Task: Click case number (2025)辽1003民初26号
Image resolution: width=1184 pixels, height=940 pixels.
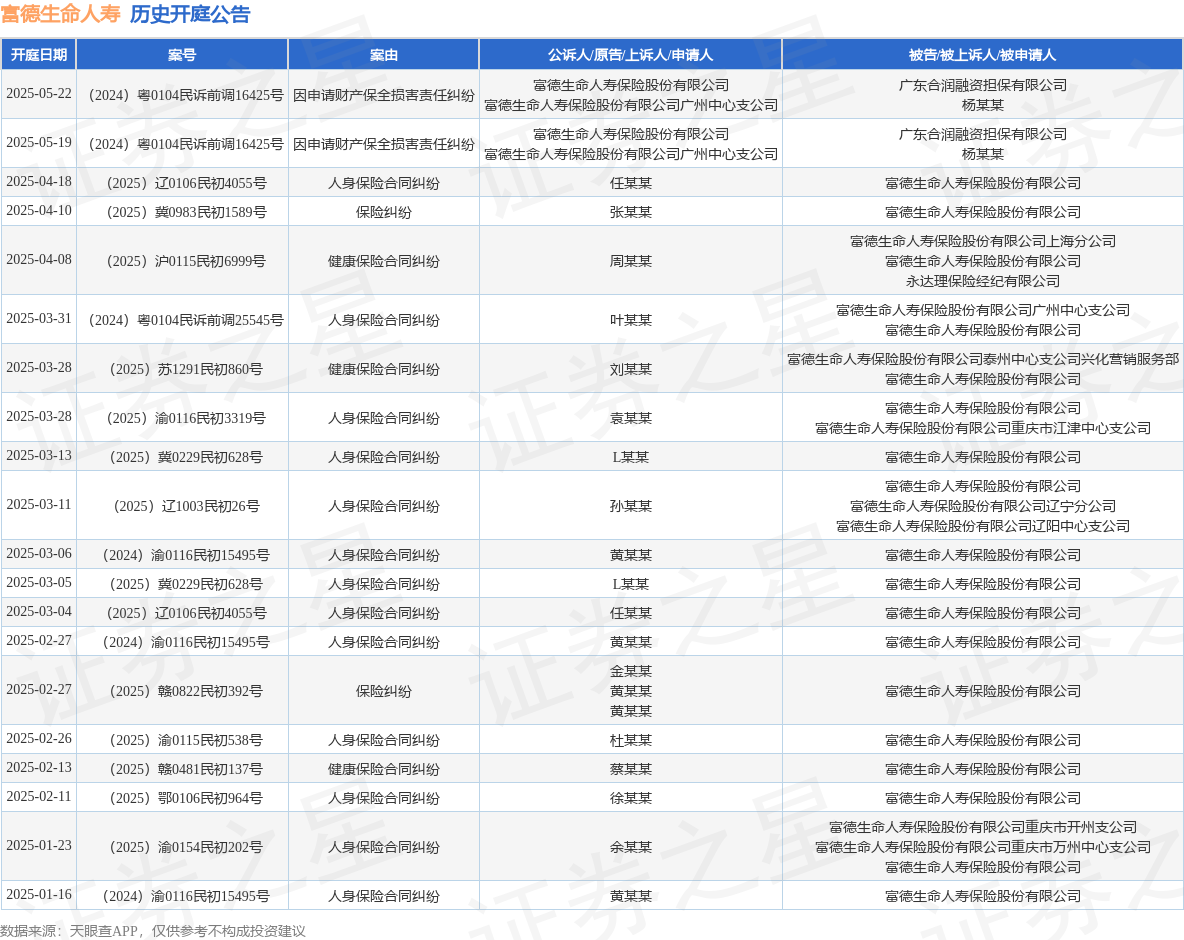Action: 183,507
